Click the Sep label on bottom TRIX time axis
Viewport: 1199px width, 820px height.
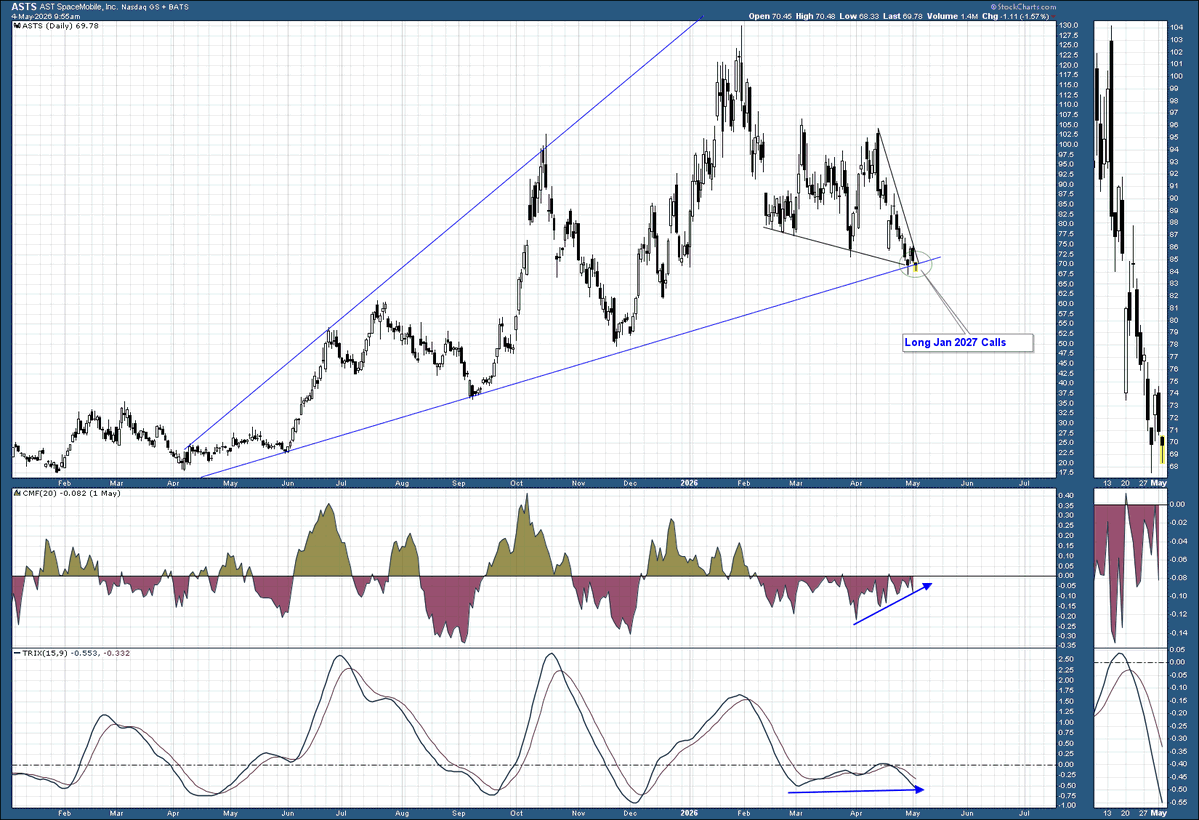pos(459,813)
